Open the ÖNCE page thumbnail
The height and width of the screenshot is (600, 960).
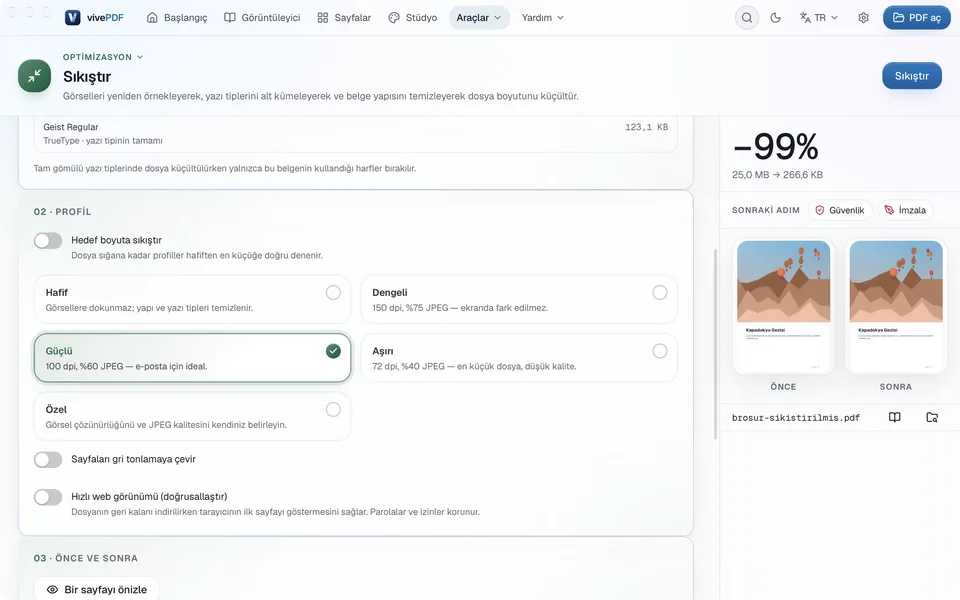[784, 306]
